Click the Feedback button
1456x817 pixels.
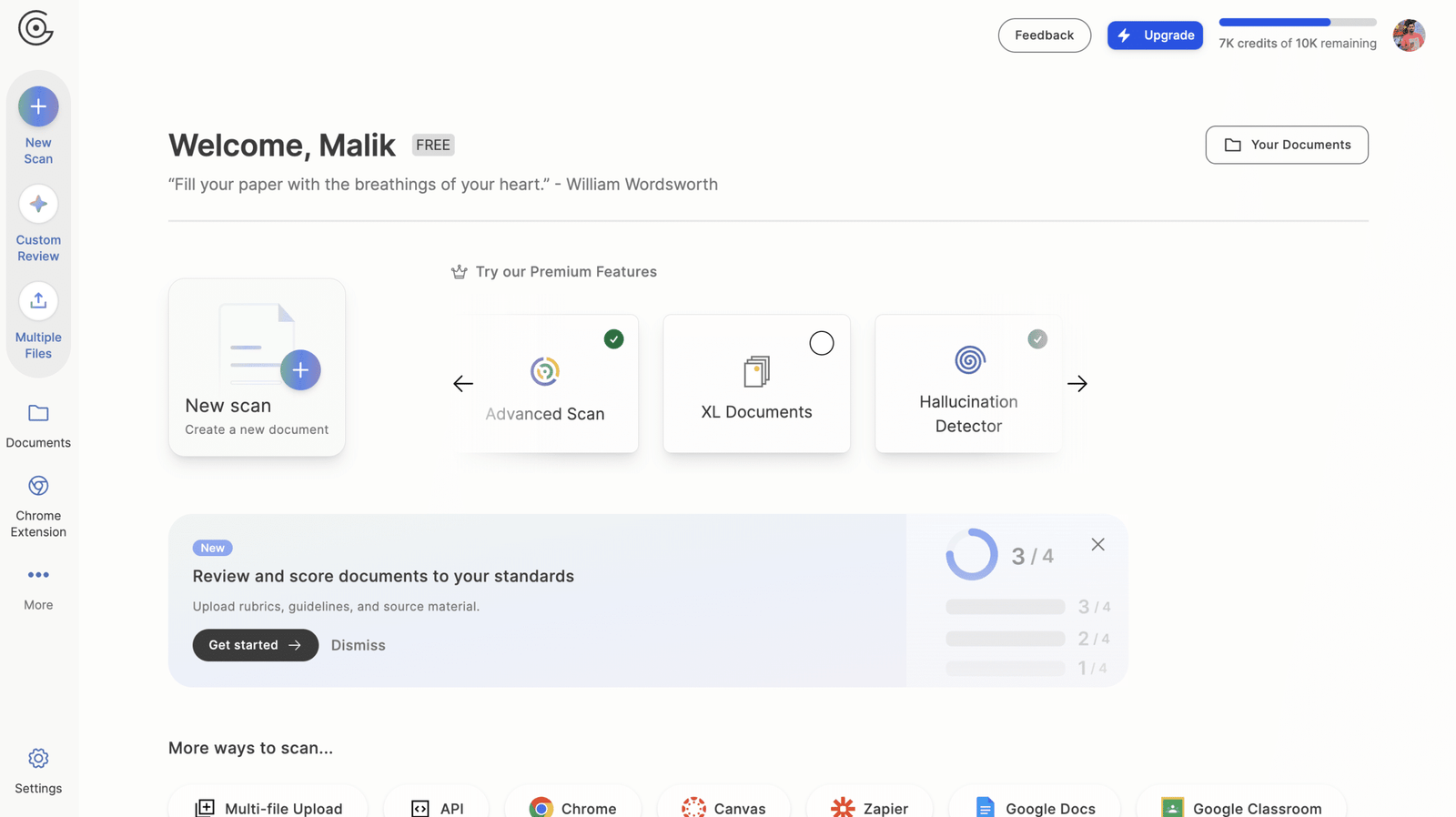coord(1044,35)
